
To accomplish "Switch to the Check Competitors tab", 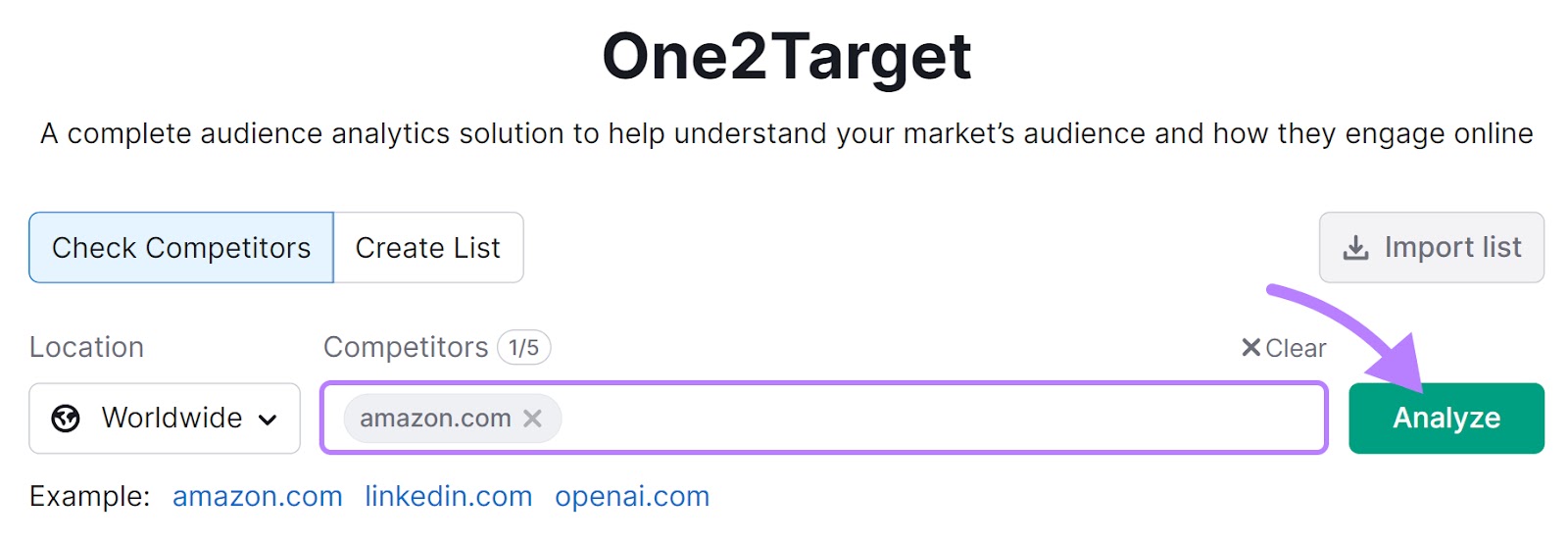I will [x=181, y=248].
